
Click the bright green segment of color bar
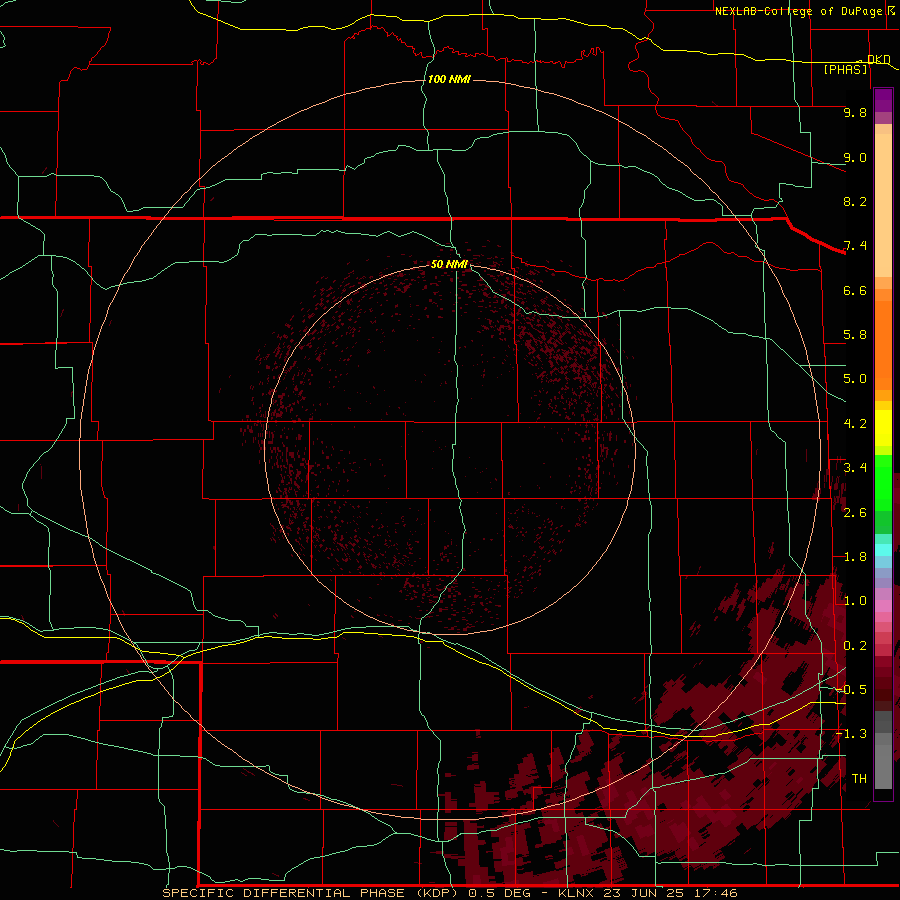pos(883,482)
